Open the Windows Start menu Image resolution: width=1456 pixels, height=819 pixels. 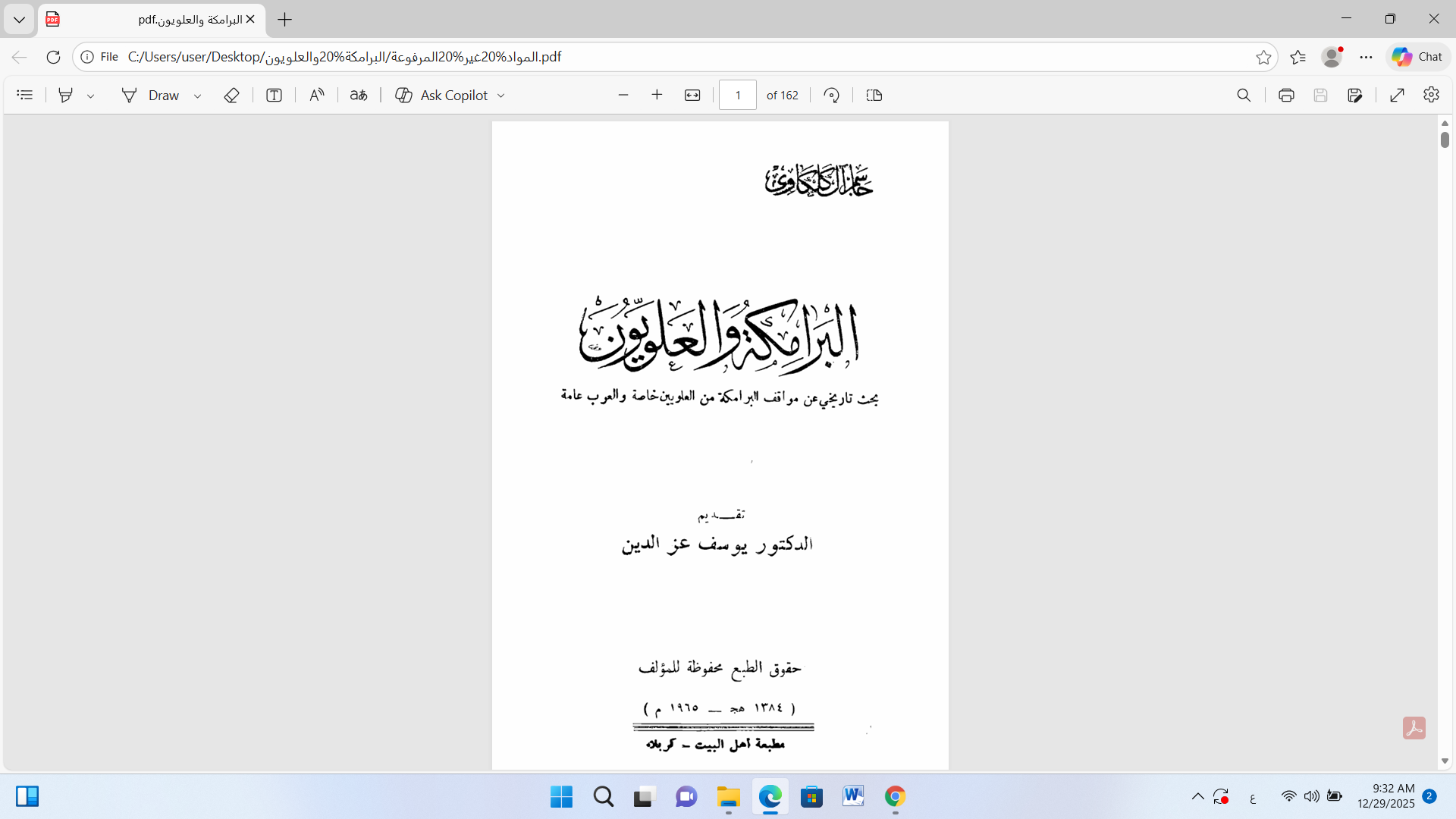pyautogui.click(x=561, y=797)
